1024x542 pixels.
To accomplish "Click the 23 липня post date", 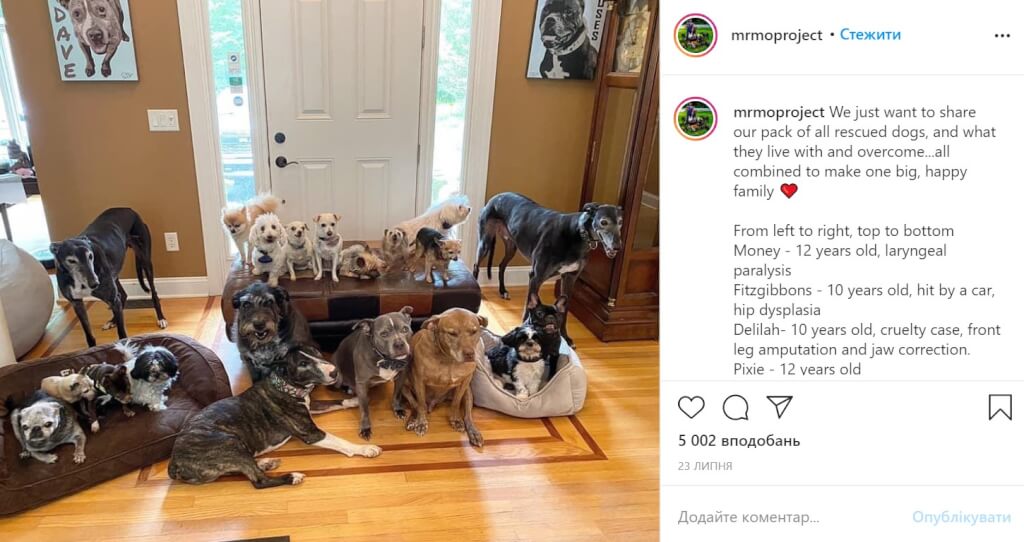I will [x=705, y=466].
